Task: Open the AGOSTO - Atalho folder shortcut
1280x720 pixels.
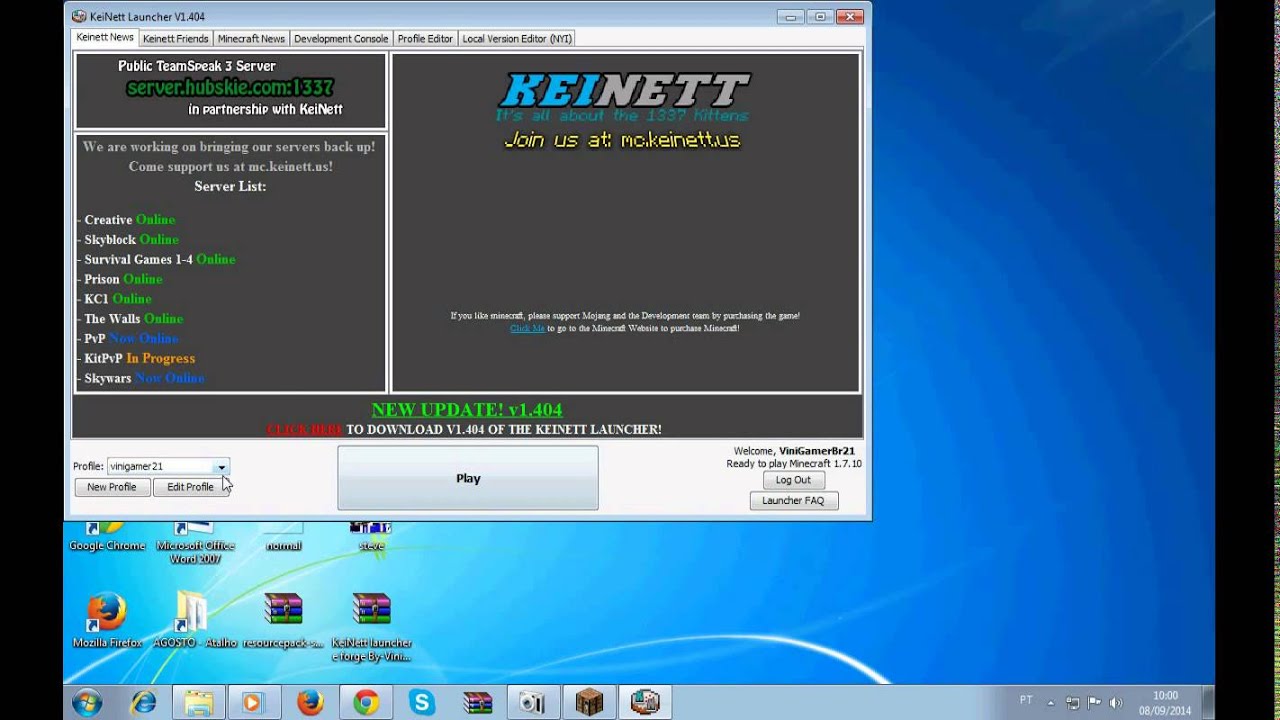Action: click(x=195, y=620)
